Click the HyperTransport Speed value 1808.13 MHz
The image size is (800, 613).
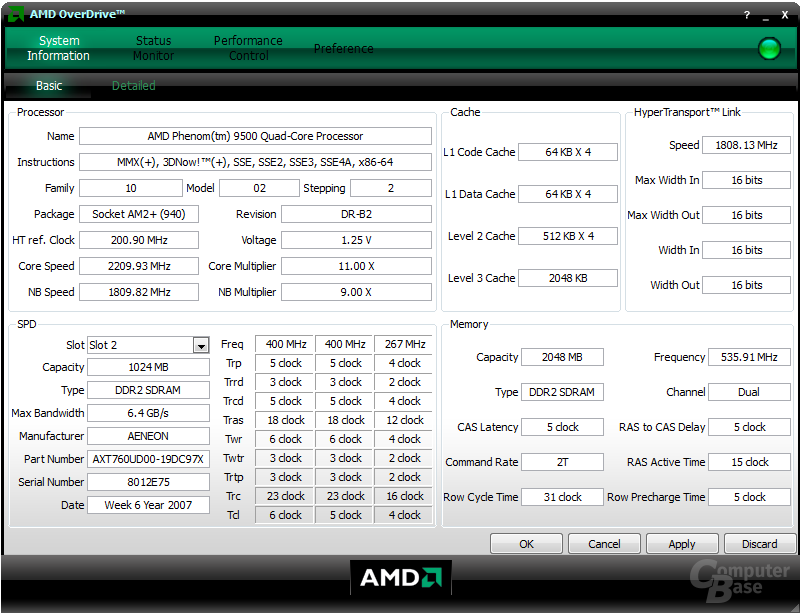(746, 145)
